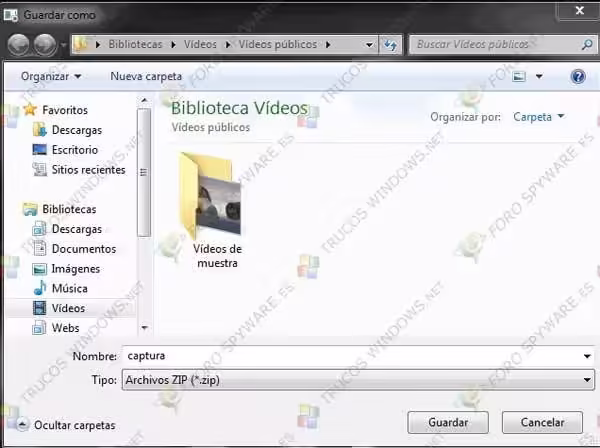Click the Documentos page icon
The image size is (600, 448).
pos(39,249)
